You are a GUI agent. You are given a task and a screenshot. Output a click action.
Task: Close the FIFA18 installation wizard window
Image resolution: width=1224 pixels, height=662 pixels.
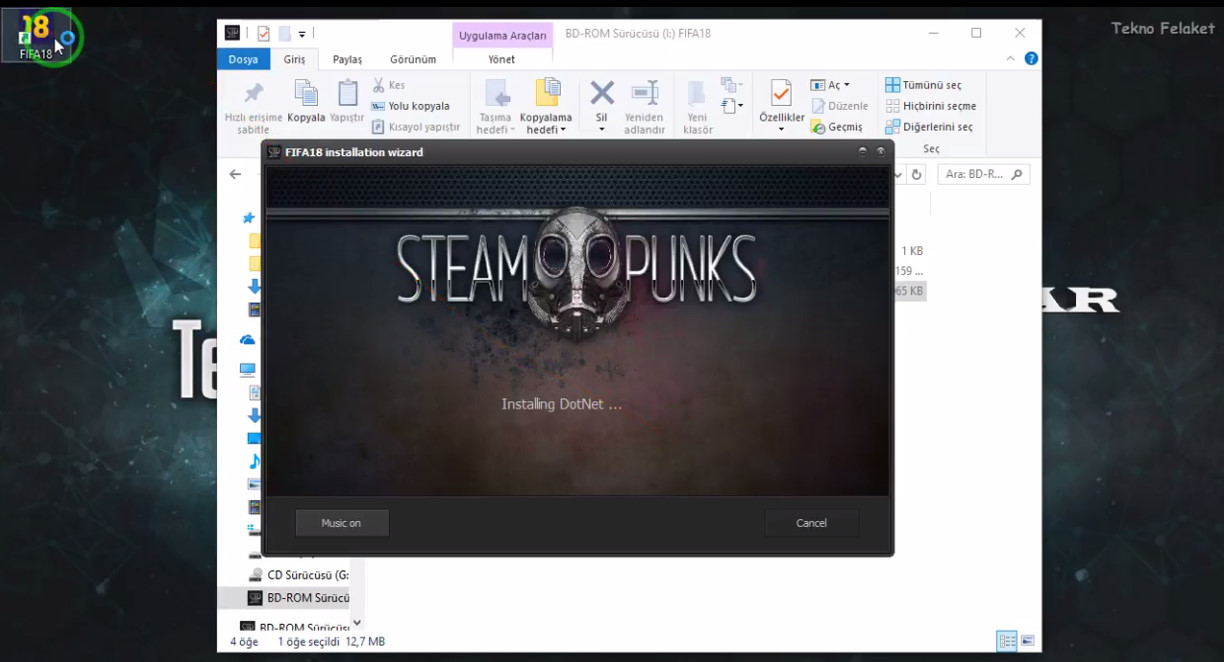point(881,152)
